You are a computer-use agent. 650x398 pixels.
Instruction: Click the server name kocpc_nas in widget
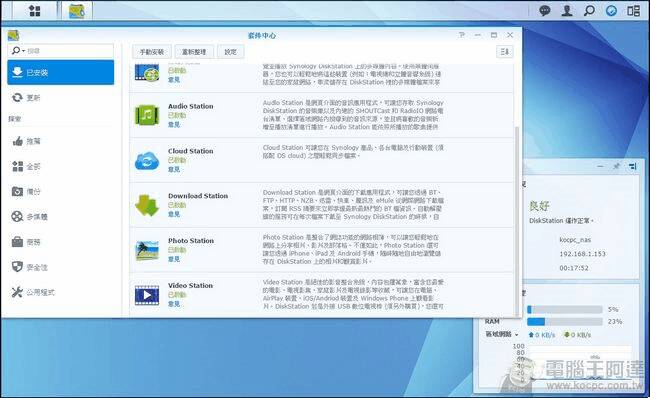pos(575,239)
